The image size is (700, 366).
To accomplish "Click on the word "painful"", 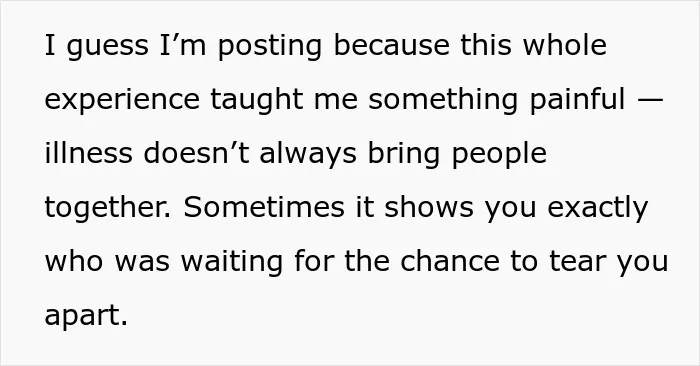I will 577,100.
